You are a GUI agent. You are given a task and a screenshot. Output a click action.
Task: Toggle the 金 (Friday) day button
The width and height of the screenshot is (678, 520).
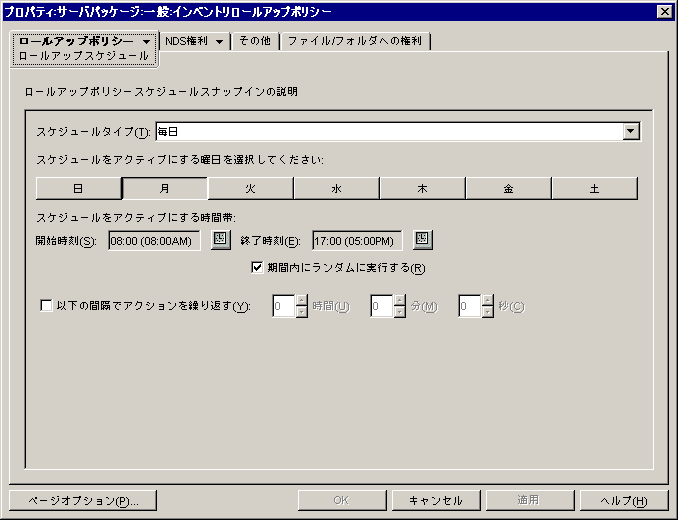coord(508,188)
